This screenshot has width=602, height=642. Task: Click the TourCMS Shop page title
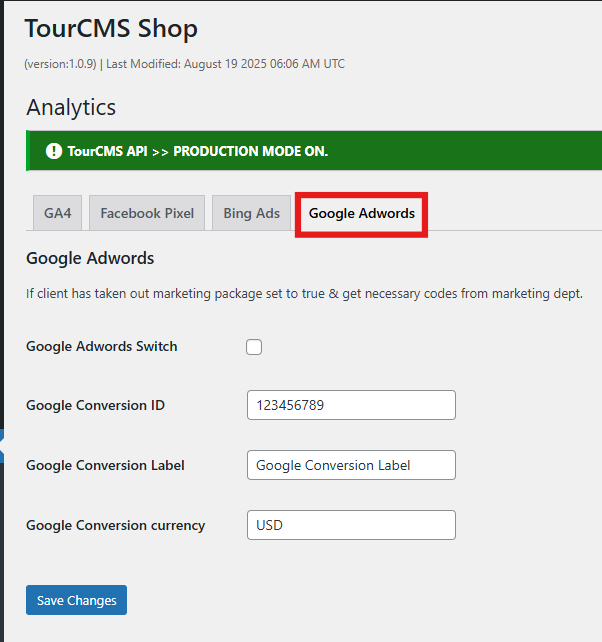point(110,29)
